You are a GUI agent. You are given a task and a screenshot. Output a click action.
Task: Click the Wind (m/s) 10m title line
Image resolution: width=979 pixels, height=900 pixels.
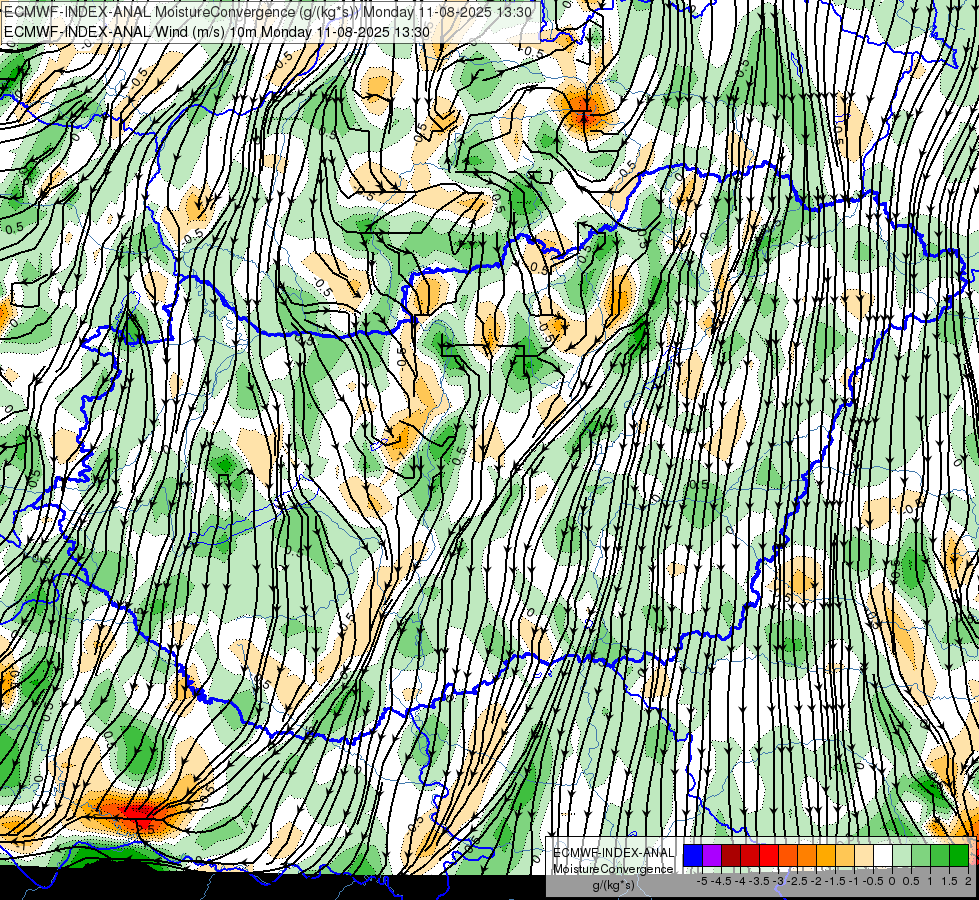[x=217, y=31]
